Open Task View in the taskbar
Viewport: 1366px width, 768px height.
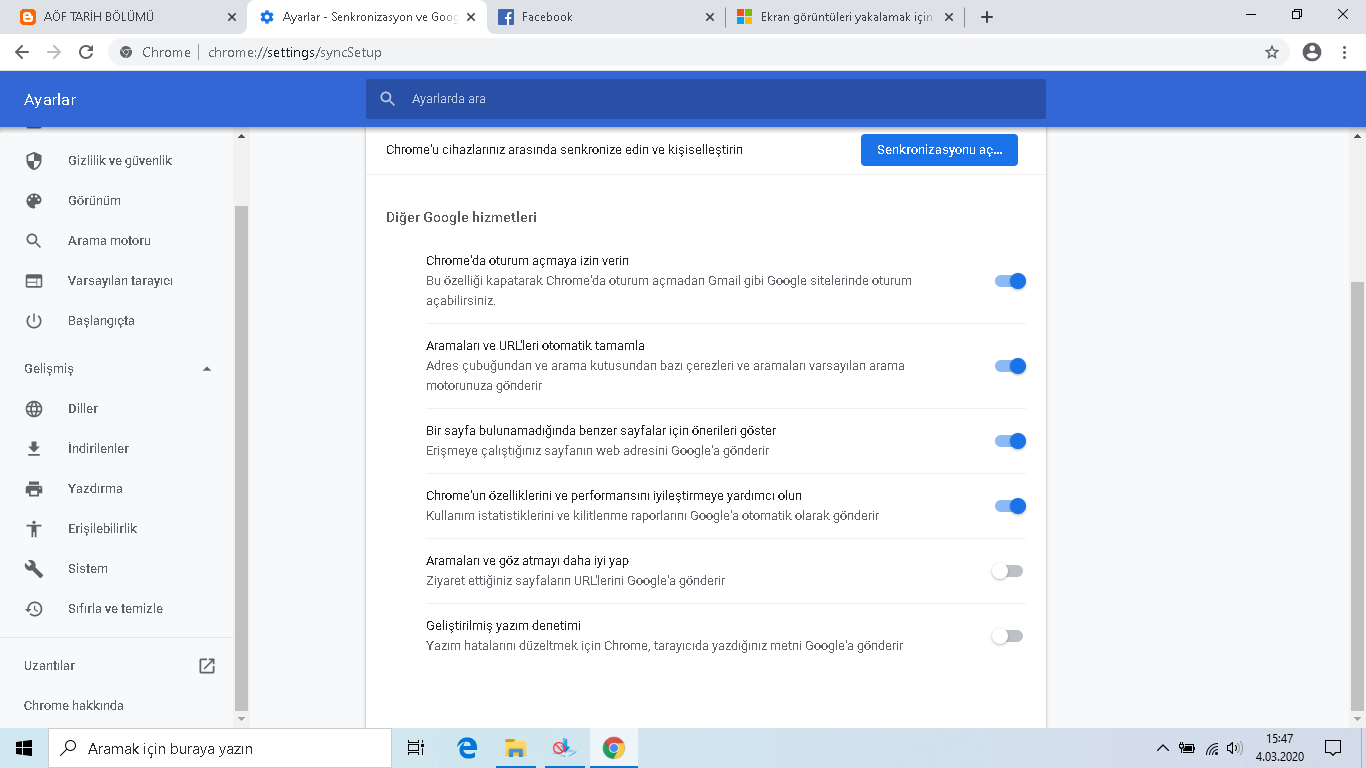tap(416, 748)
